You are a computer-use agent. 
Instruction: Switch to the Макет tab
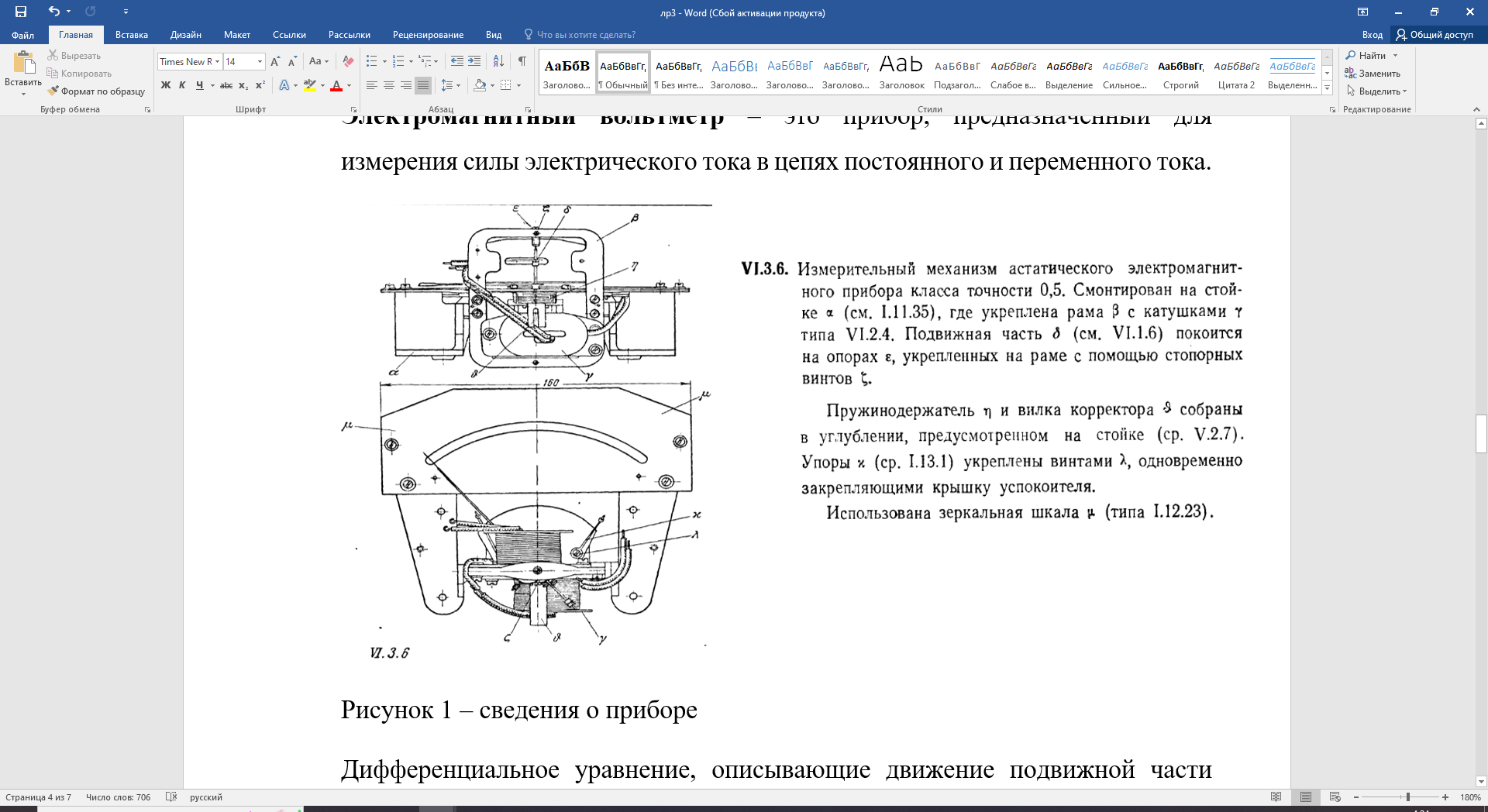tap(237, 35)
